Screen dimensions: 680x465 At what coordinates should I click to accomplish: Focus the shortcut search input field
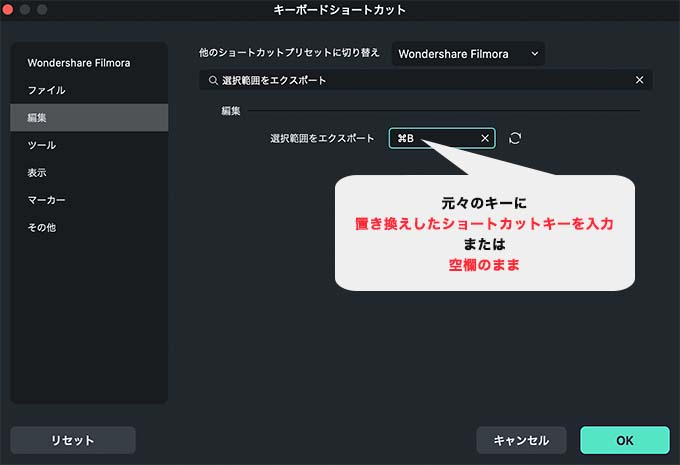click(x=426, y=80)
